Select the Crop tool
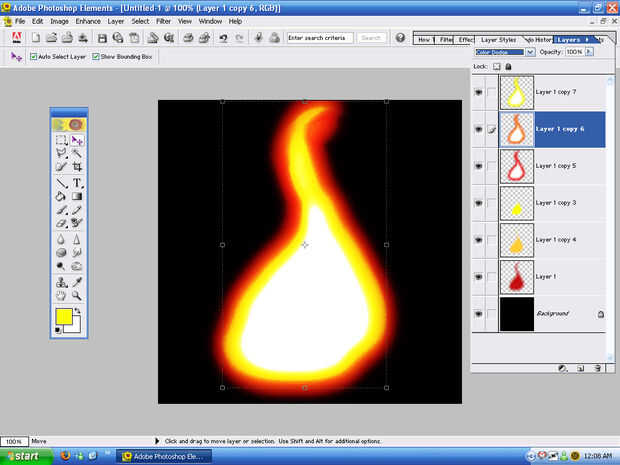This screenshot has height=465, width=620. 77,168
